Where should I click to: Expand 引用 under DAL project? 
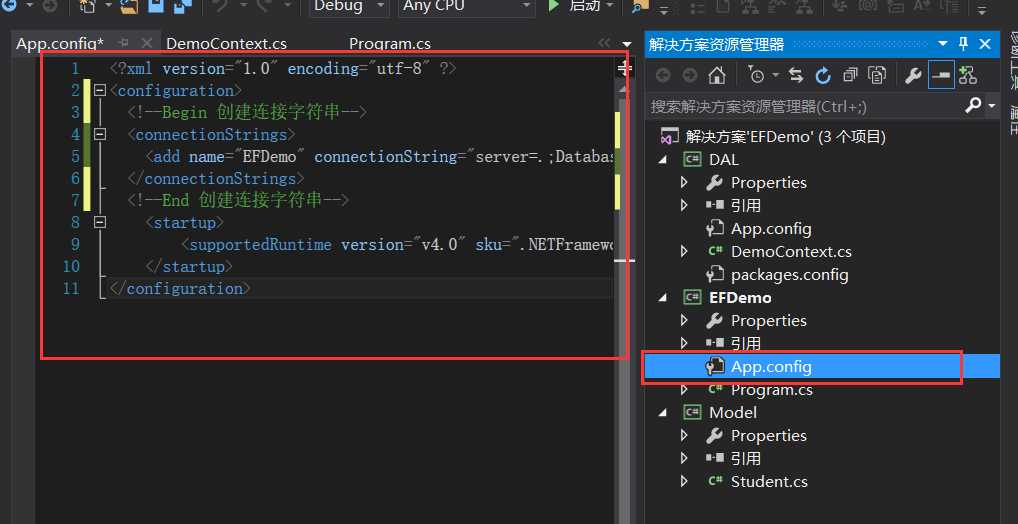pyautogui.click(x=684, y=206)
